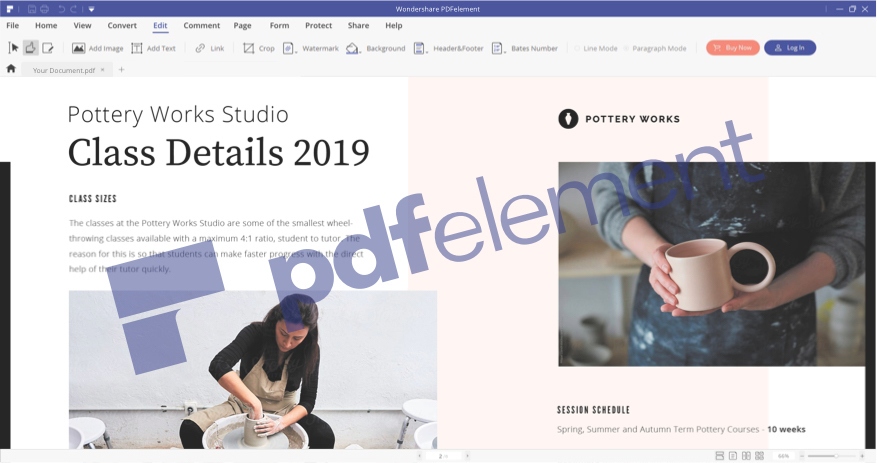This screenshot has height=463, width=877.
Task: Click the Add Text tool
Action: (153, 49)
